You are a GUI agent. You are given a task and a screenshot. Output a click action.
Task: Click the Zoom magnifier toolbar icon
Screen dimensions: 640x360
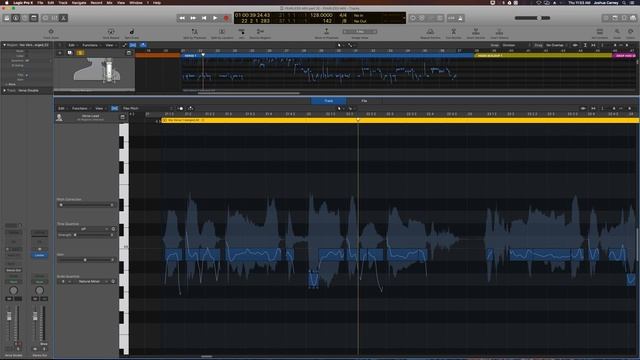click(x=617, y=33)
